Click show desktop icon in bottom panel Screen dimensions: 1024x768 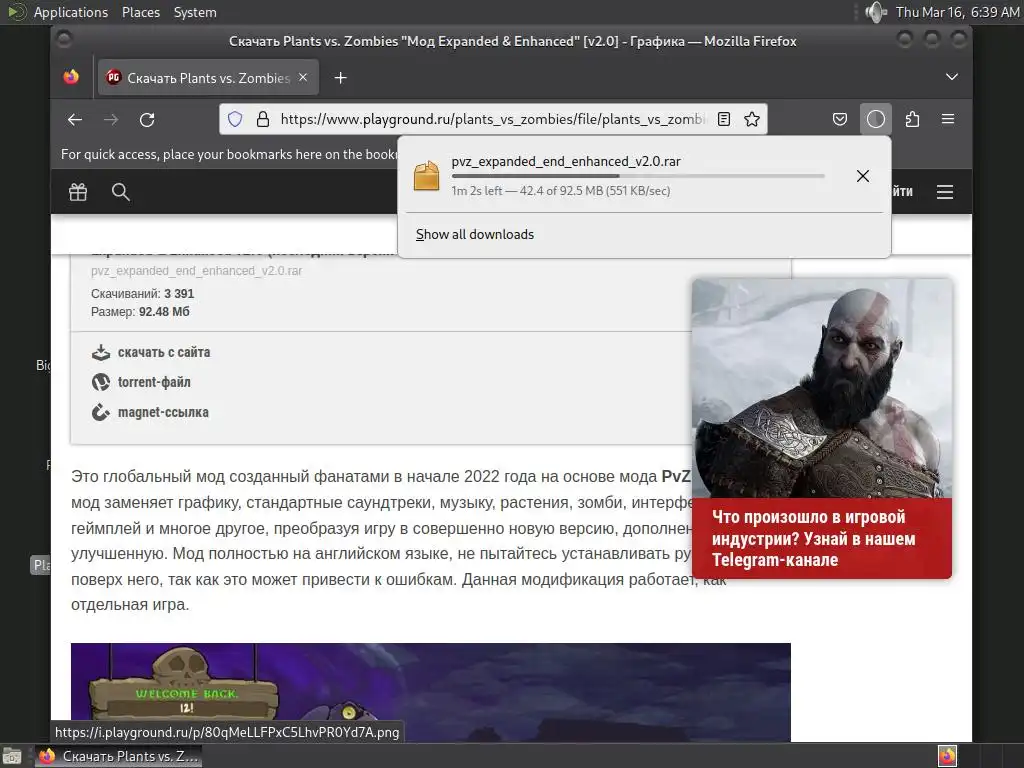point(12,756)
